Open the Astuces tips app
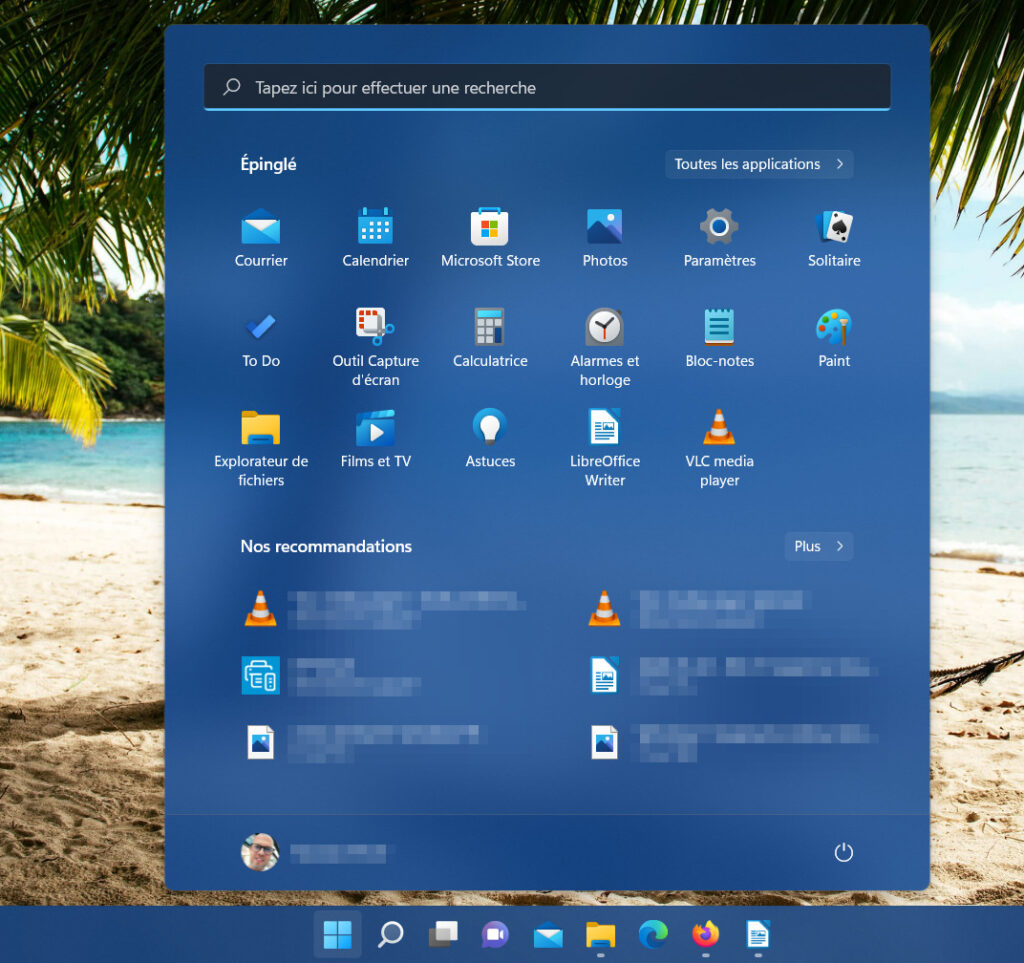Viewport: 1024px width, 963px height. pos(490,439)
